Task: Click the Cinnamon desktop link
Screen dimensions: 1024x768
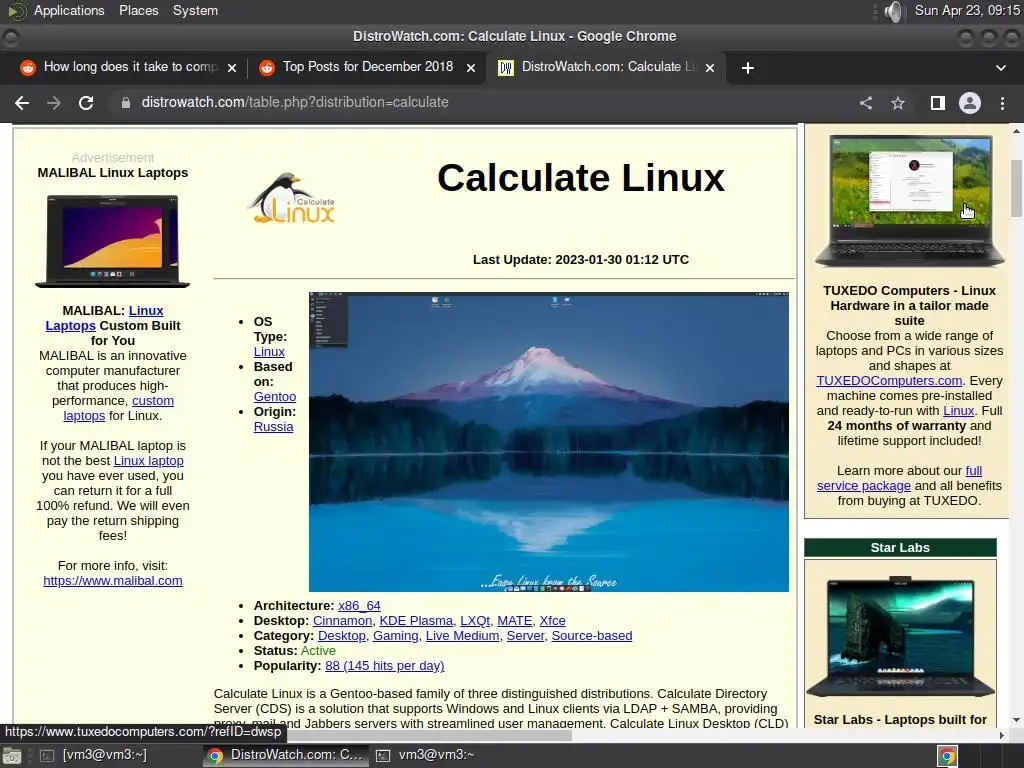Action: [x=342, y=621]
